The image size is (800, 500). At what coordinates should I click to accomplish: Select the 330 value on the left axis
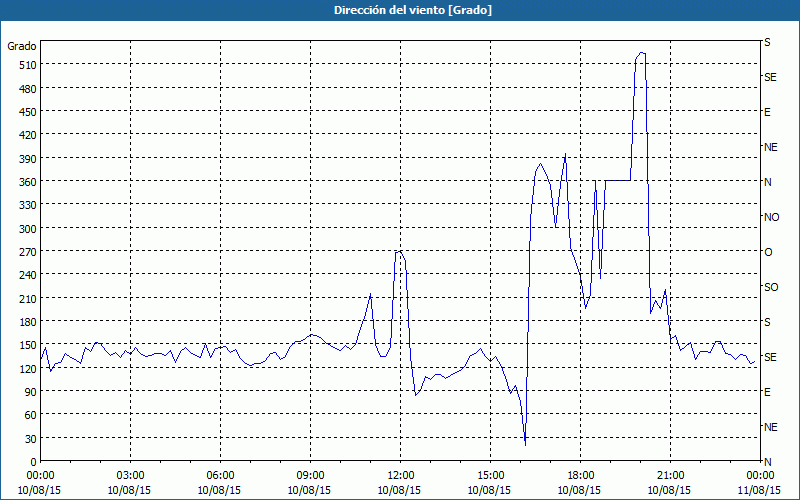tap(28, 205)
